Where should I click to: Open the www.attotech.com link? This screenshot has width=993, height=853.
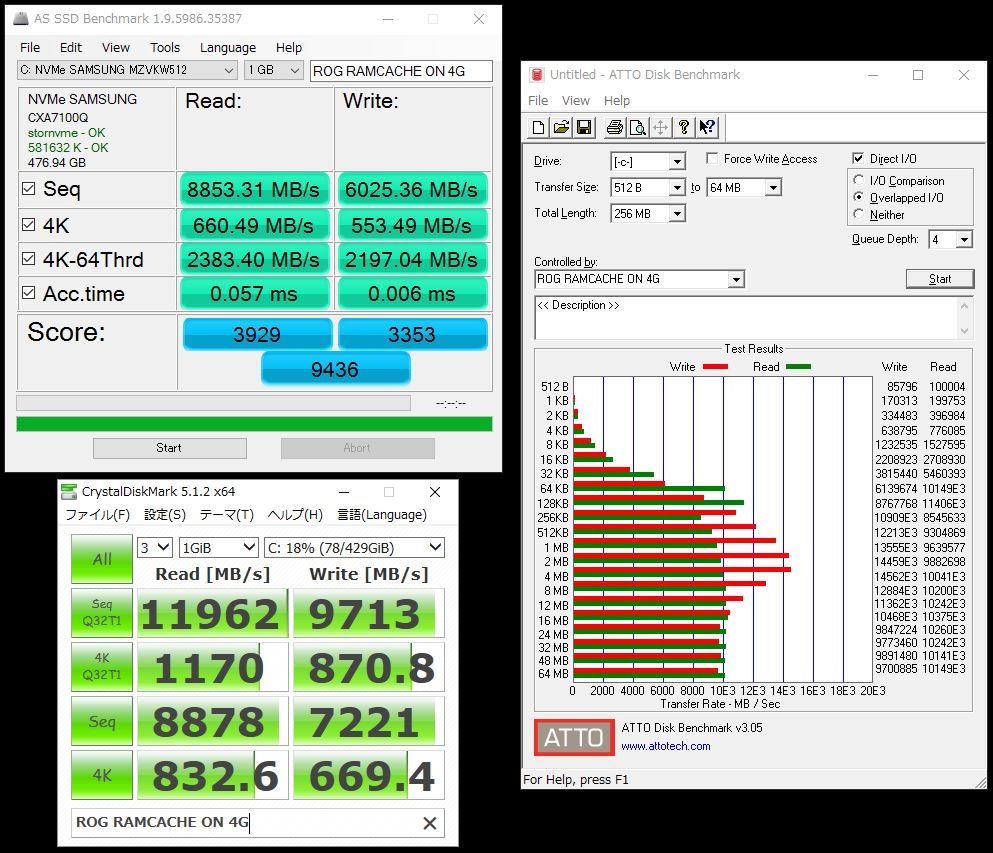point(665,746)
